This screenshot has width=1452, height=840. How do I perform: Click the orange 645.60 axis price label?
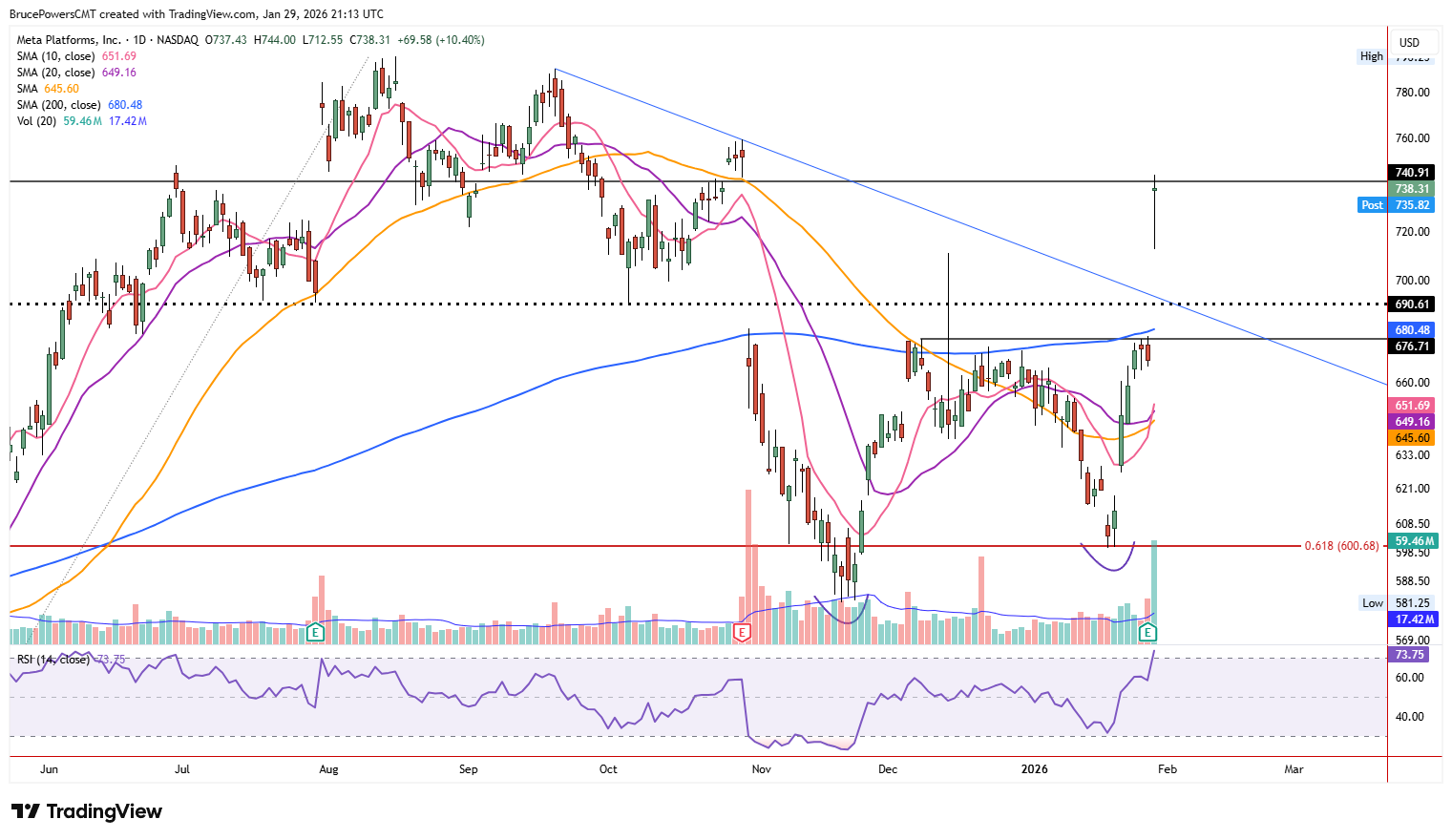tap(1412, 438)
